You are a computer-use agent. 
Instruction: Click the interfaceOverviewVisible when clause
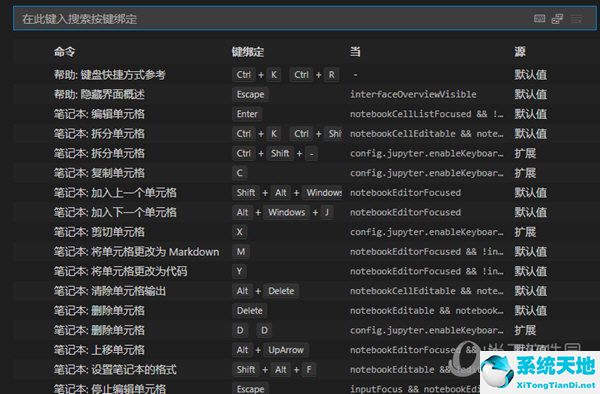[413, 94]
